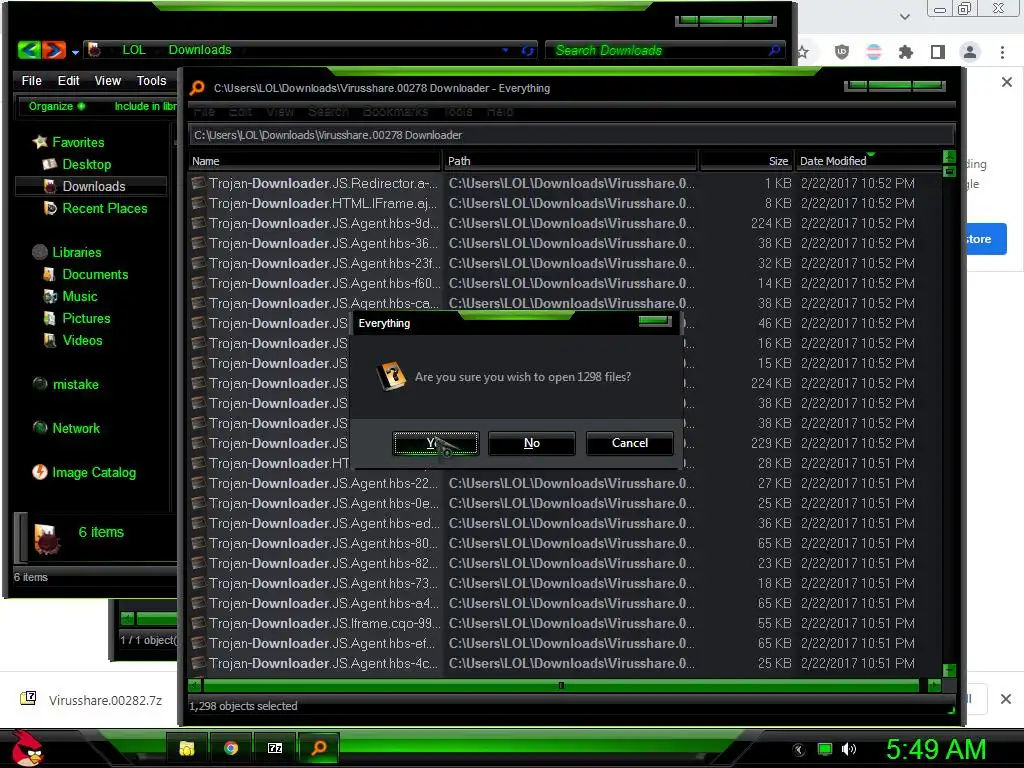Open the Chrome tab search chevron

pos(904,16)
